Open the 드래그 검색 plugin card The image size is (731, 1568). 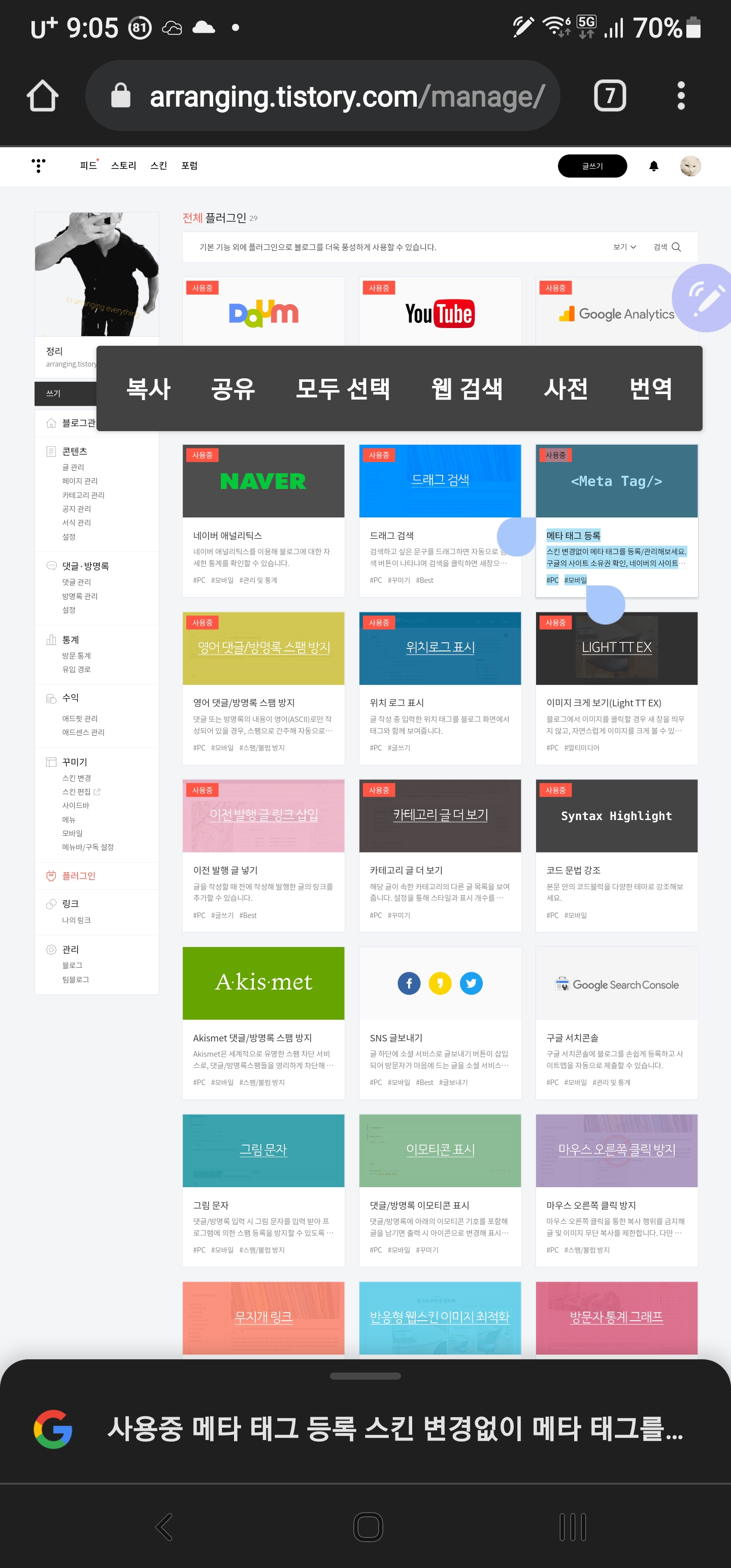440,520
